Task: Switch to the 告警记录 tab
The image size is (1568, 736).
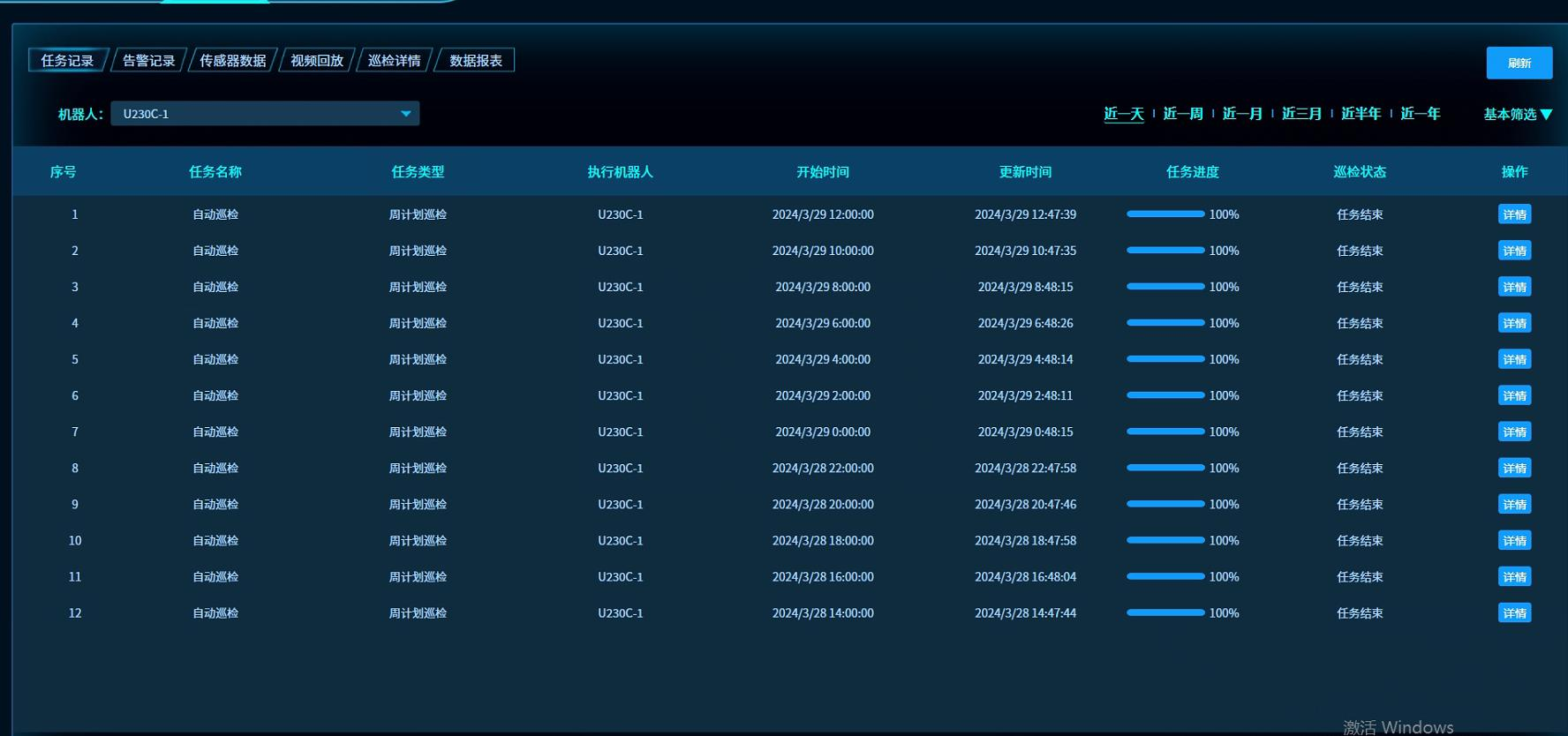Action: [x=148, y=60]
